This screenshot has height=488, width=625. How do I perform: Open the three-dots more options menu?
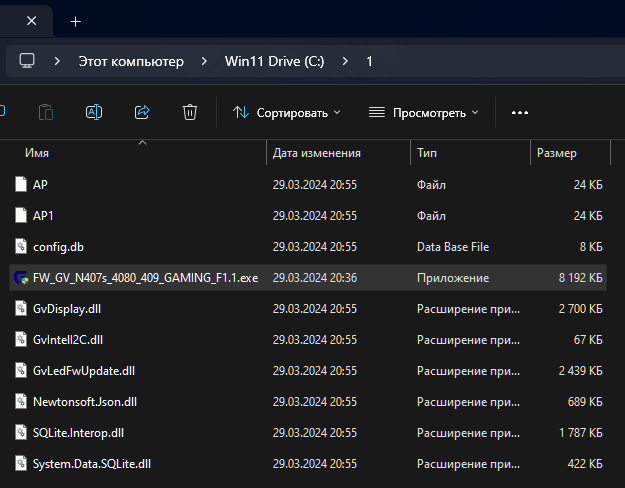520,113
